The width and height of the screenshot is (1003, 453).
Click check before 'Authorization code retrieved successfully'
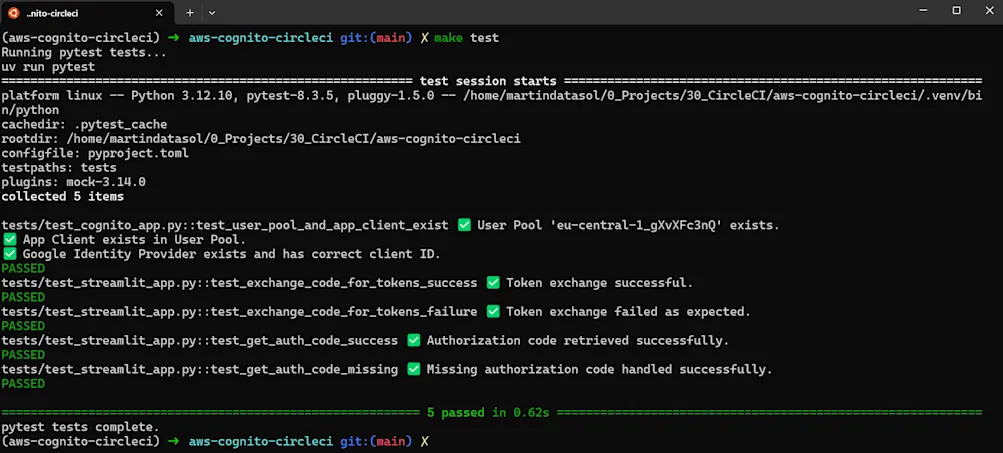pos(414,340)
